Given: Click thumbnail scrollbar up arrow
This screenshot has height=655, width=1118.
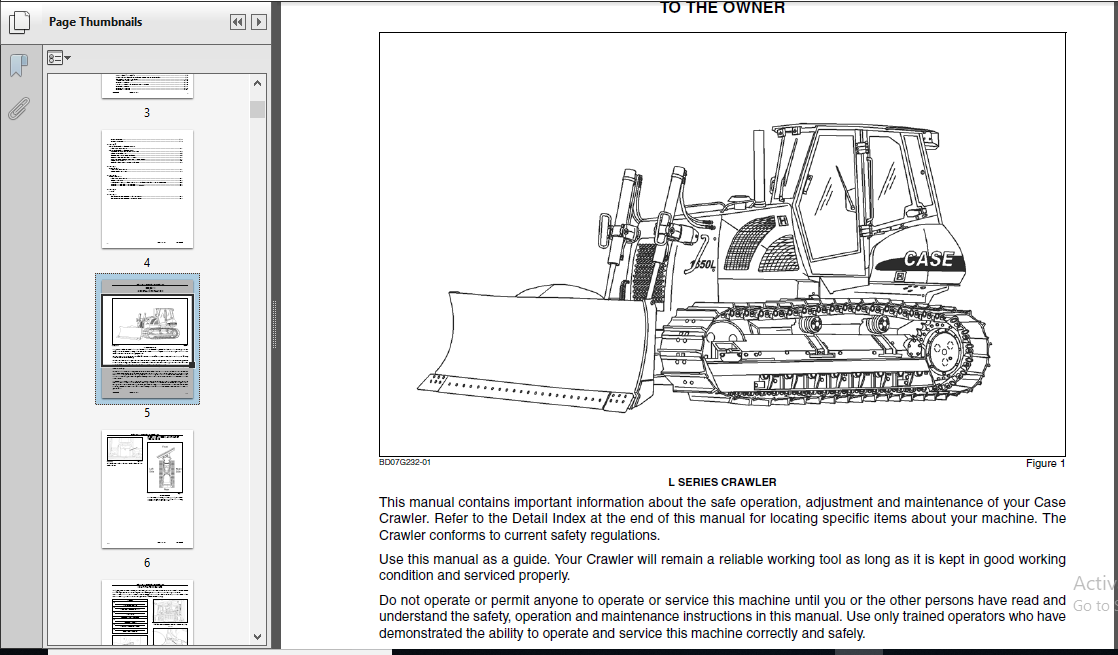Looking at the screenshot, I should coord(257,83).
